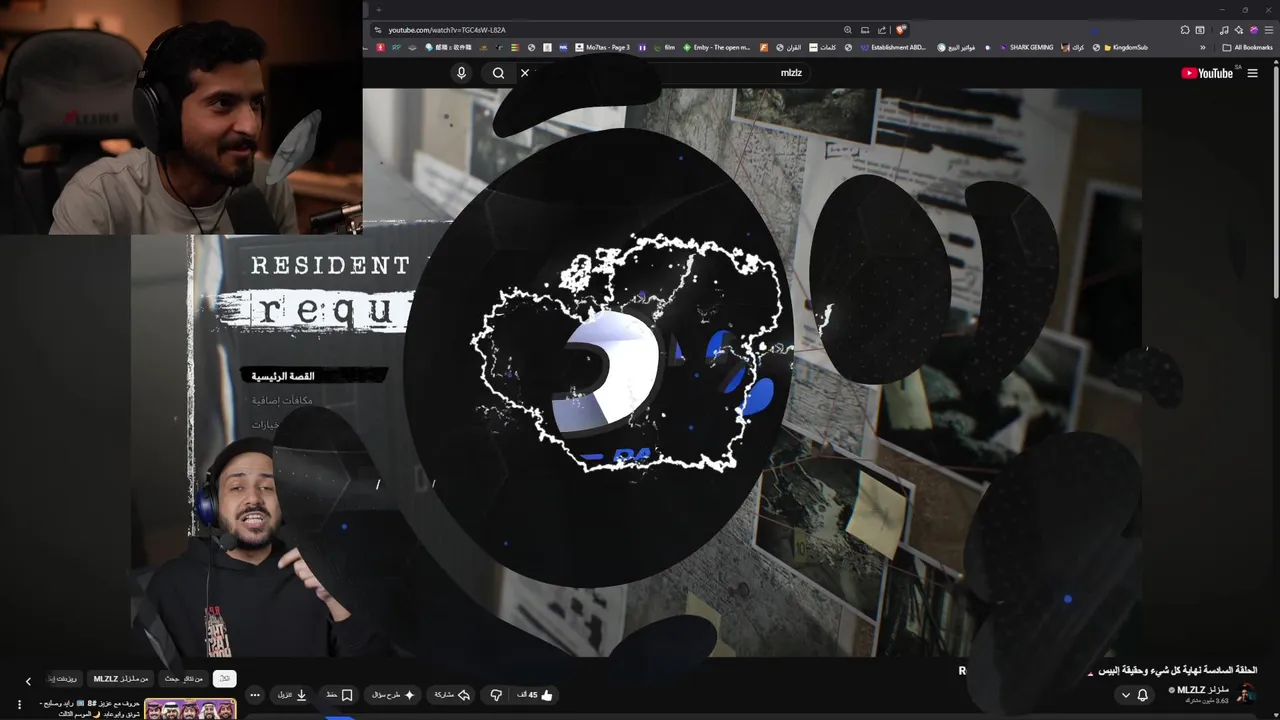
Task: Open the recommended video's three-dot menu
Action: (x=19, y=705)
